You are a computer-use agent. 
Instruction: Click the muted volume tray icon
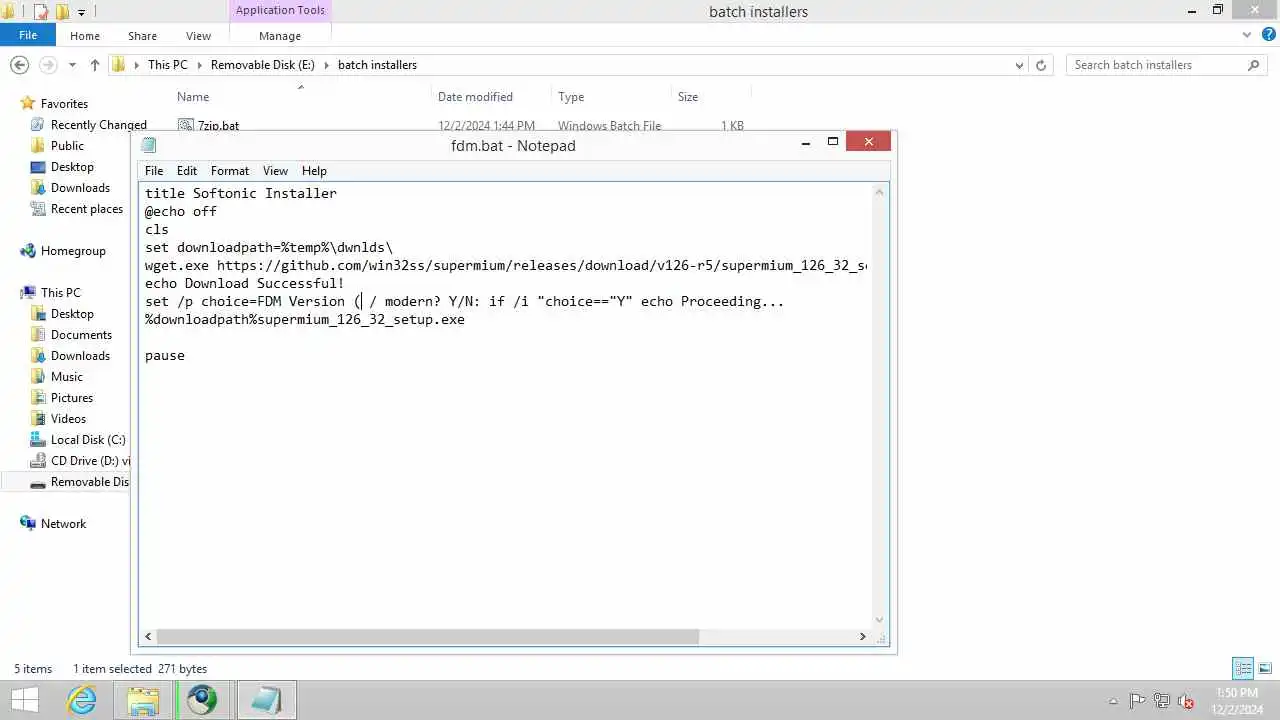[x=1186, y=701]
